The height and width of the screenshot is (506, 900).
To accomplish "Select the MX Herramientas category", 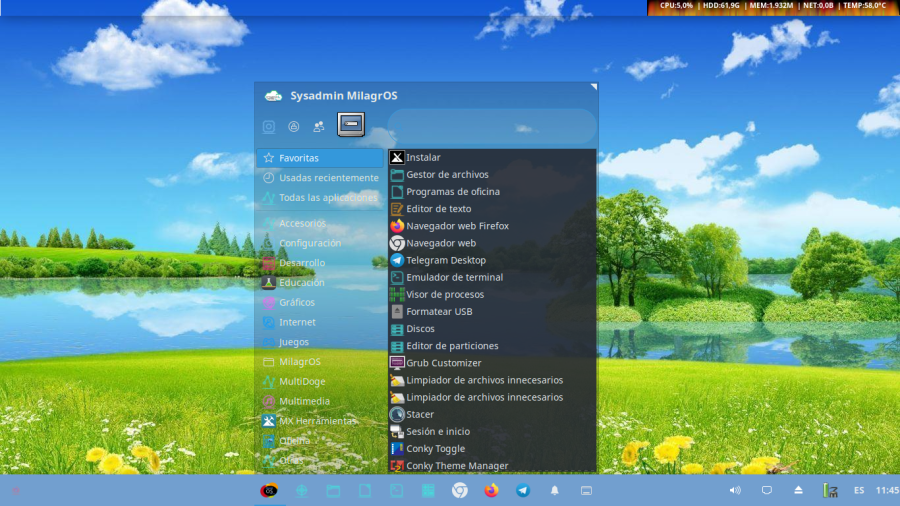I will [317, 421].
